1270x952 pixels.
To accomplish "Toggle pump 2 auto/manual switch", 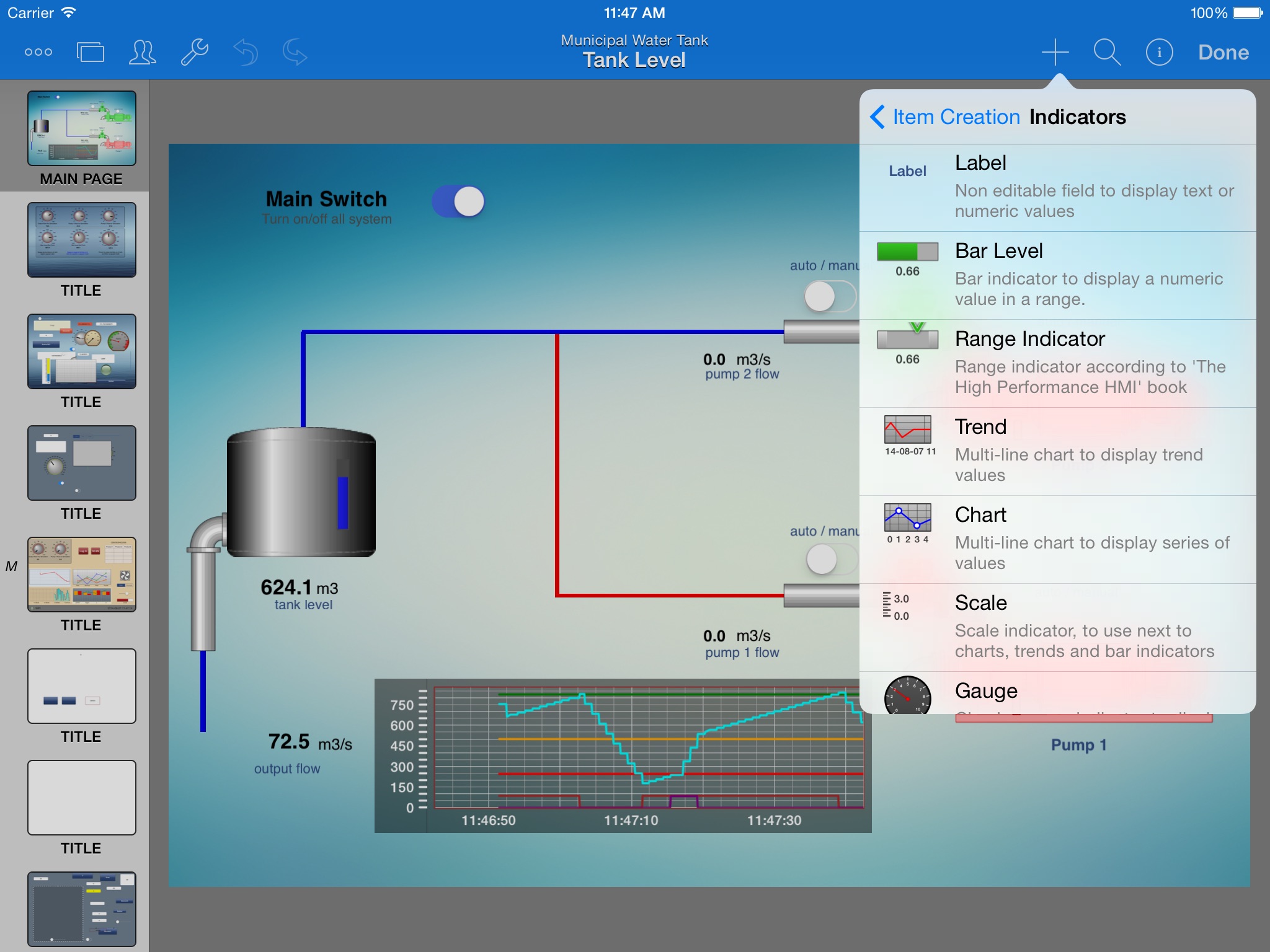I will tap(830, 296).
